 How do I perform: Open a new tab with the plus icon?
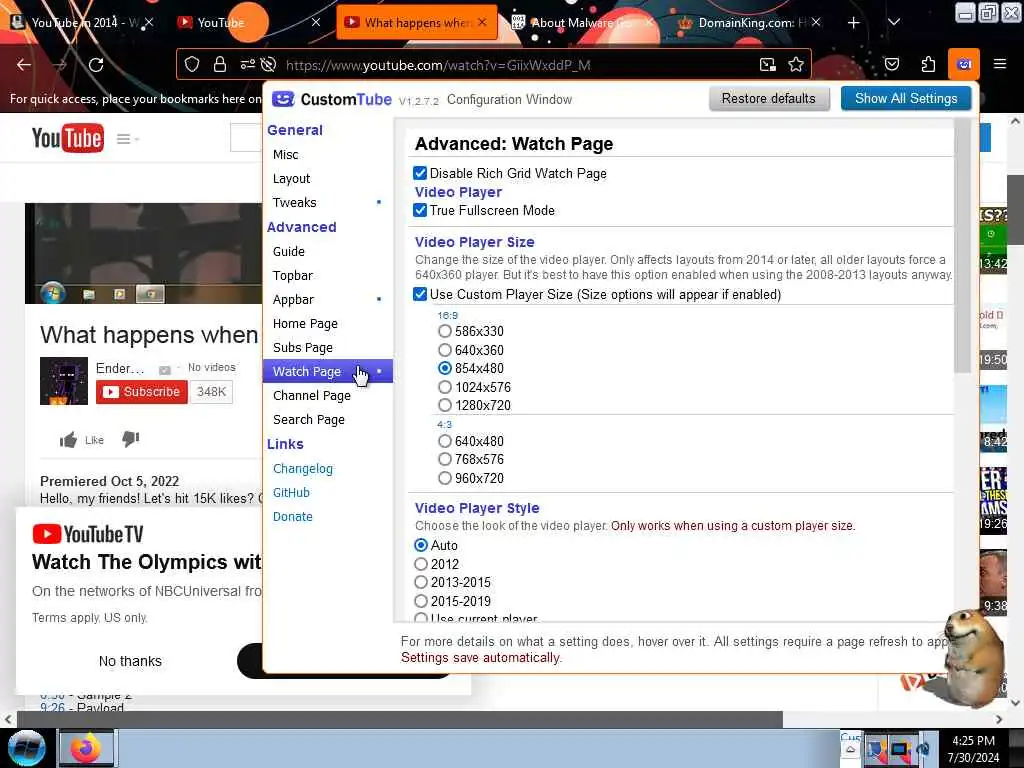[x=854, y=23]
